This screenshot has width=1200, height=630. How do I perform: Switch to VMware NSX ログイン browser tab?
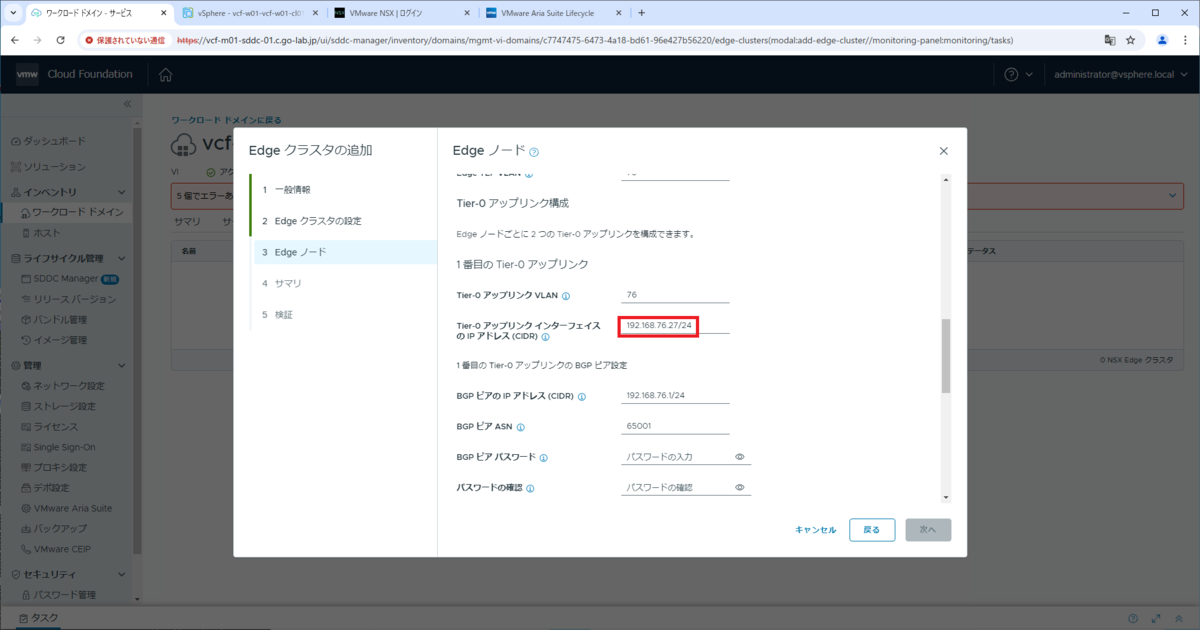pos(400,13)
